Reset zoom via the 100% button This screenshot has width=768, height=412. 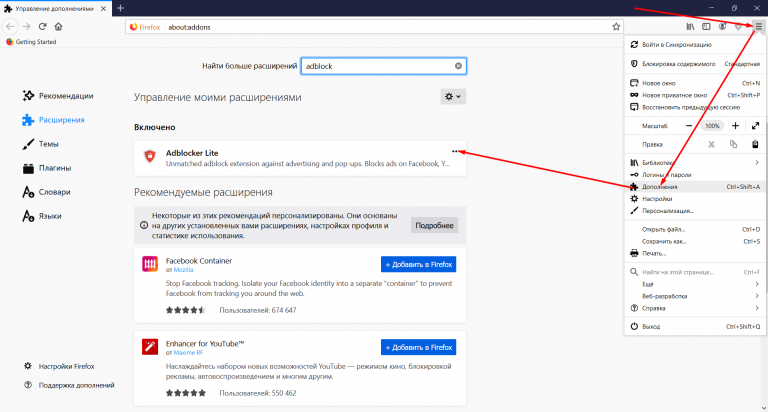(x=712, y=126)
